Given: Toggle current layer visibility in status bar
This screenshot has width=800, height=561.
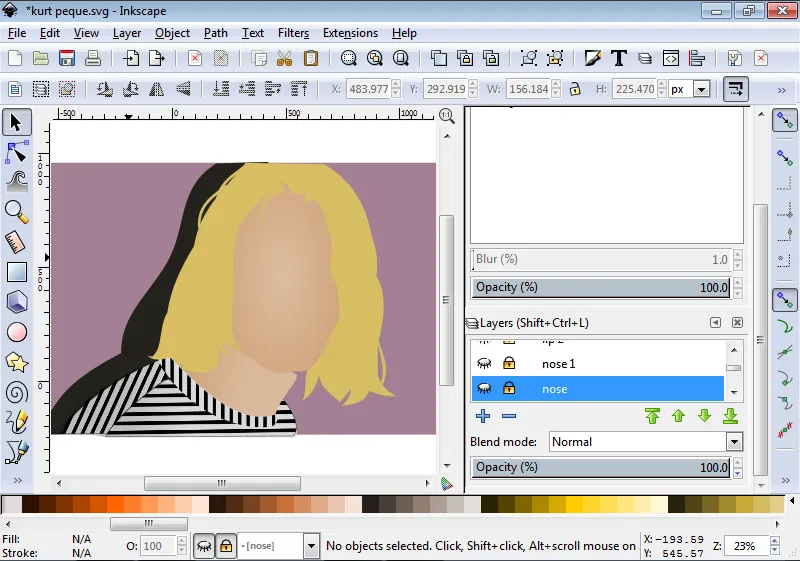Looking at the screenshot, I should pos(204,546).
